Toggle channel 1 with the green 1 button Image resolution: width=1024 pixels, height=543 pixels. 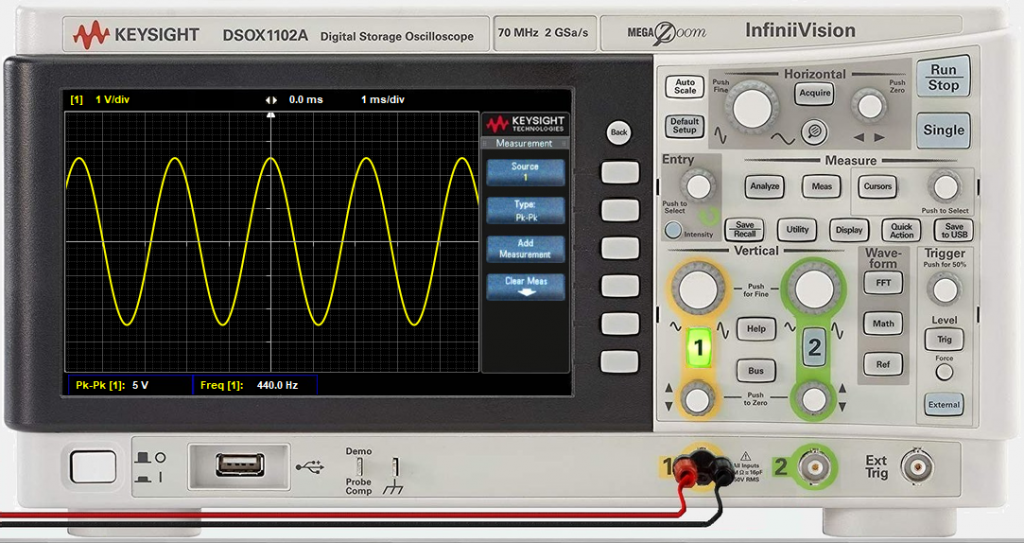[699, 347]
